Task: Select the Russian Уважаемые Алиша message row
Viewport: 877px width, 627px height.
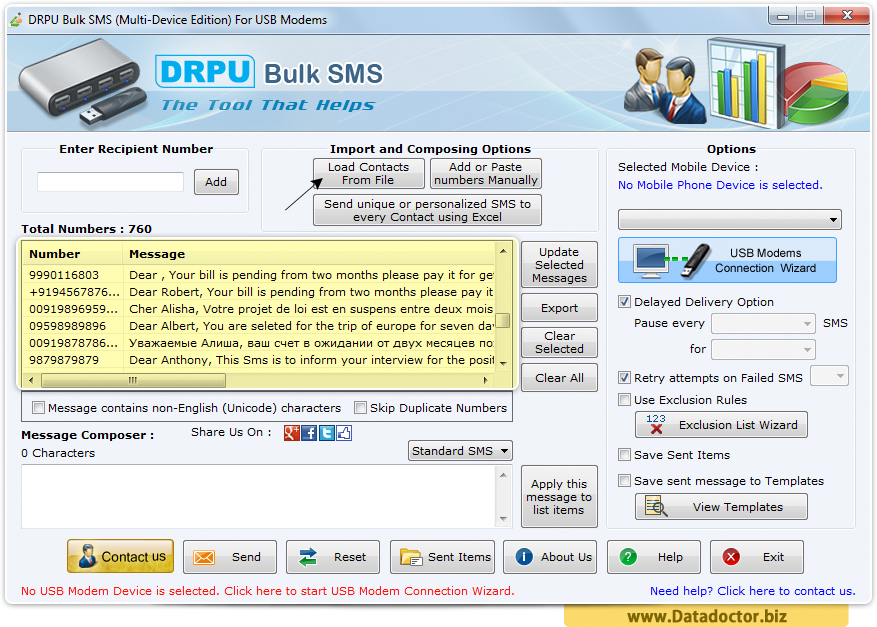Action: pos(259,343)
